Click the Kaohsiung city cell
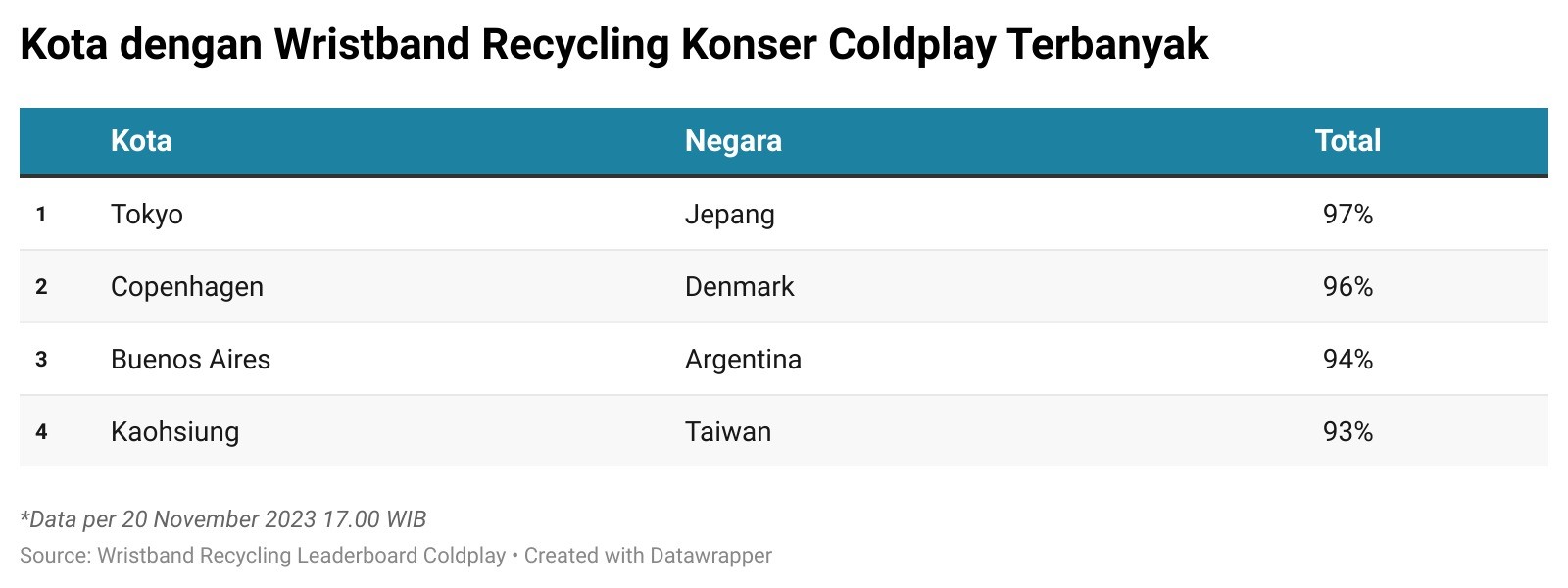 [174, 432]
